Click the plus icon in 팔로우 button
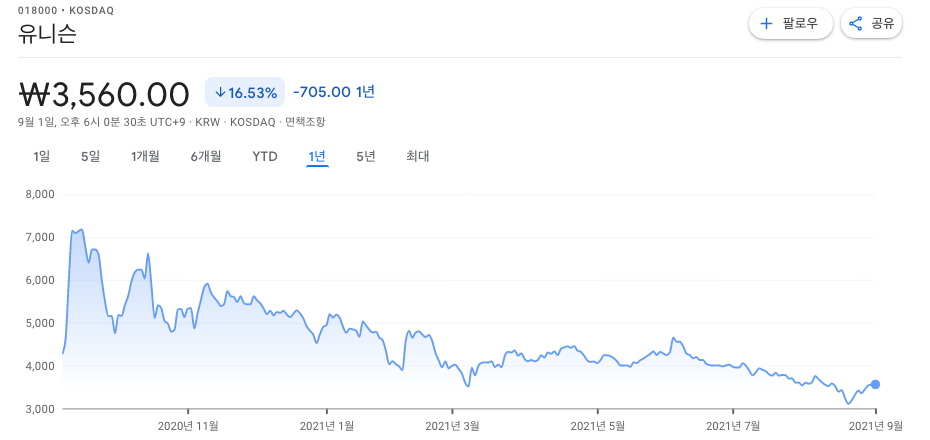 (x=767, y=24)
